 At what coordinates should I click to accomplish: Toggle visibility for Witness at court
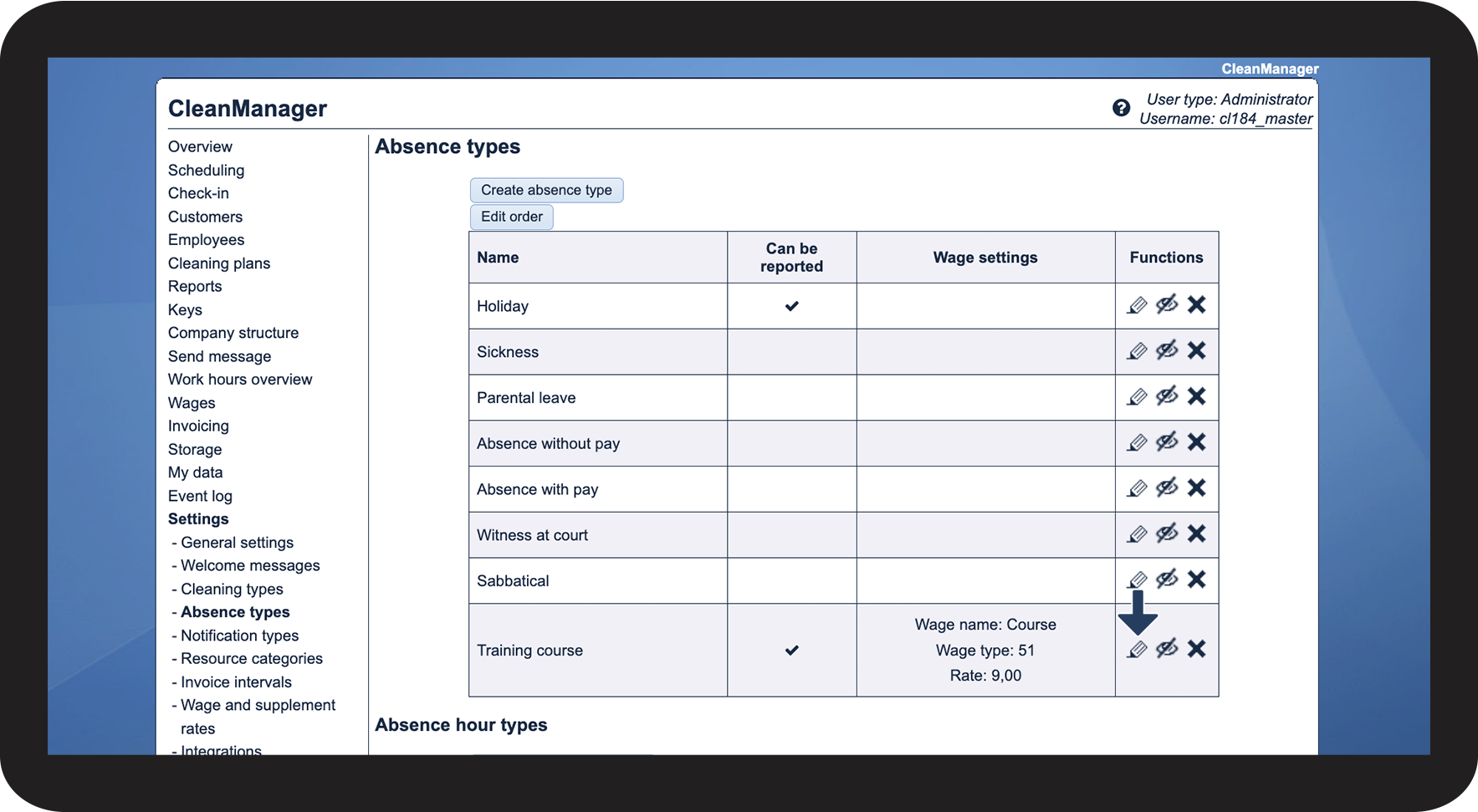(x=1167, y=534)
